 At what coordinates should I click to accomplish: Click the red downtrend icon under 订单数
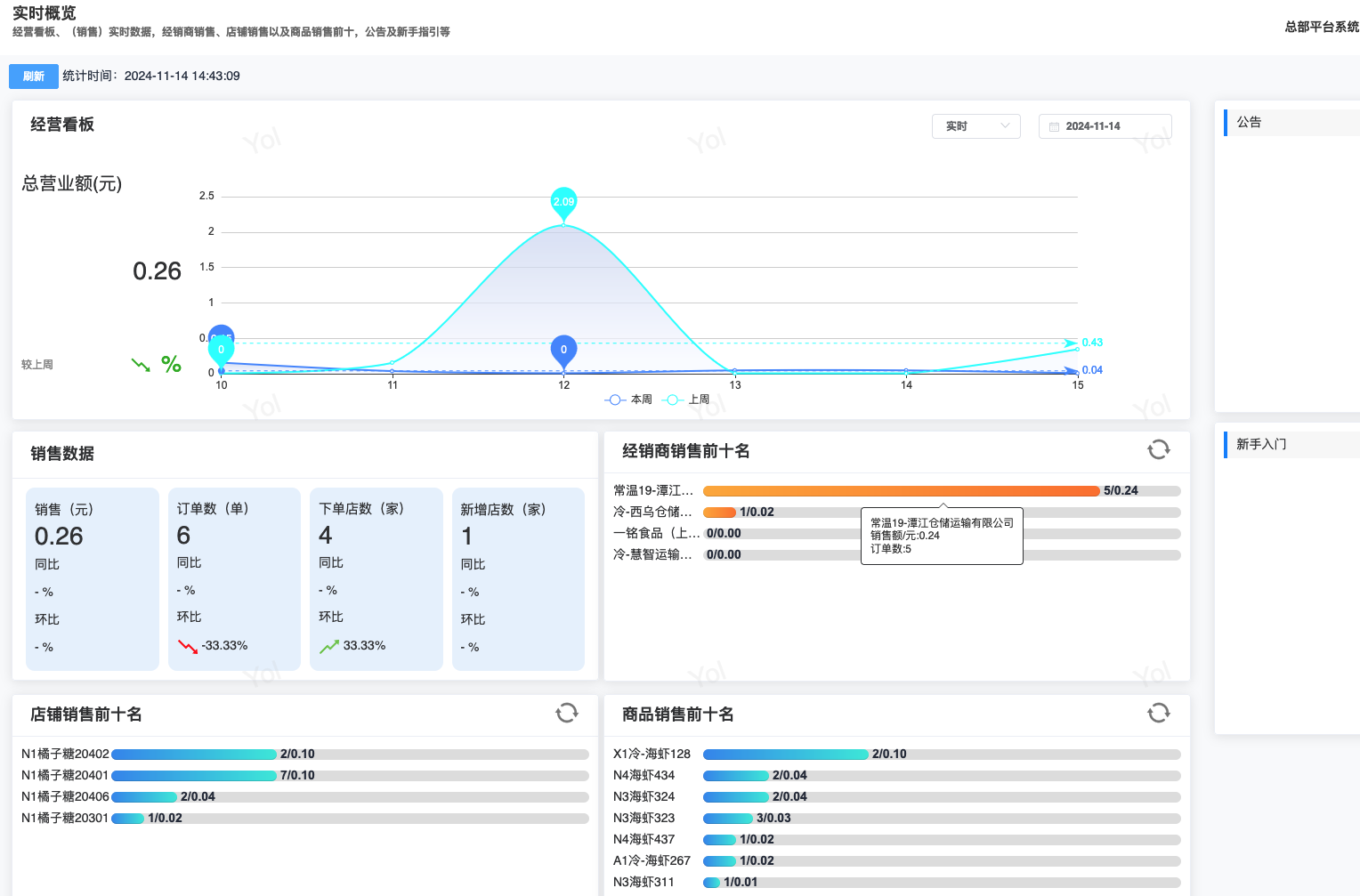tap(187, 646)
